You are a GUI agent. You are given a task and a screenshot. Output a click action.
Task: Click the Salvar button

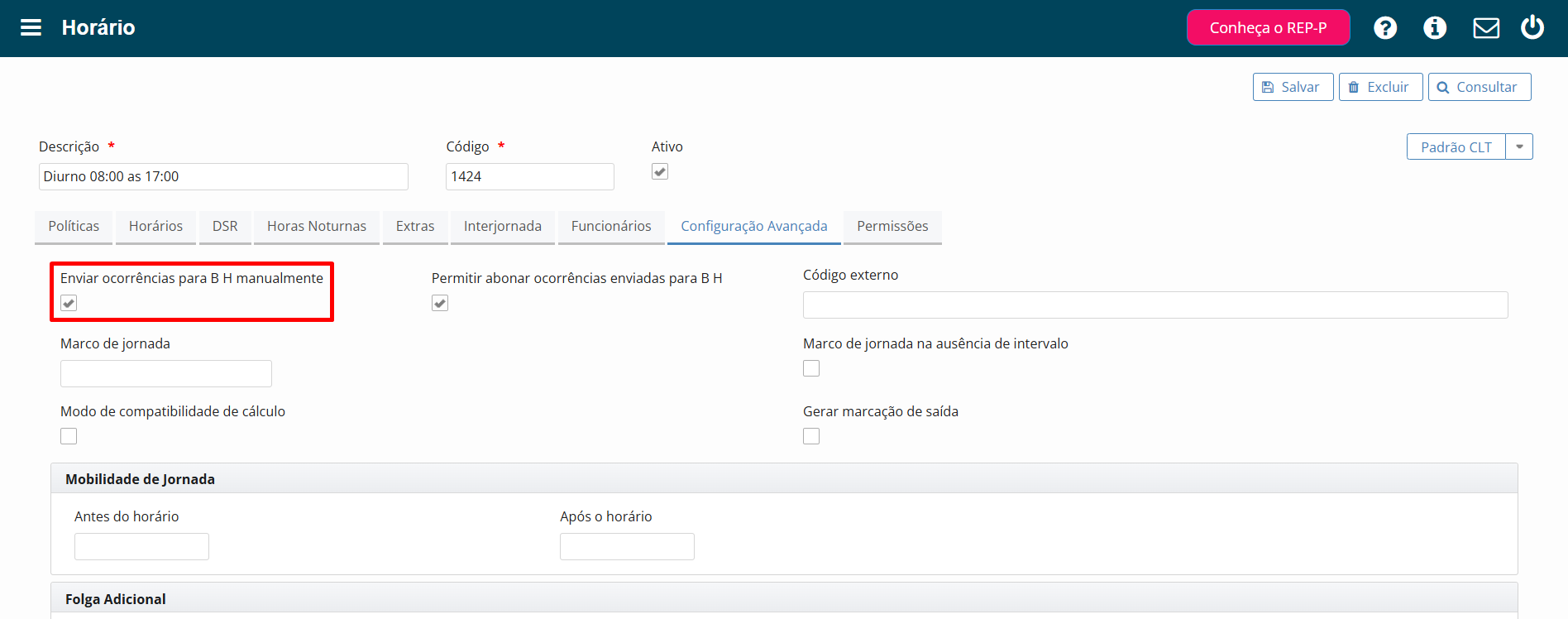click(x=1293, y=87)
